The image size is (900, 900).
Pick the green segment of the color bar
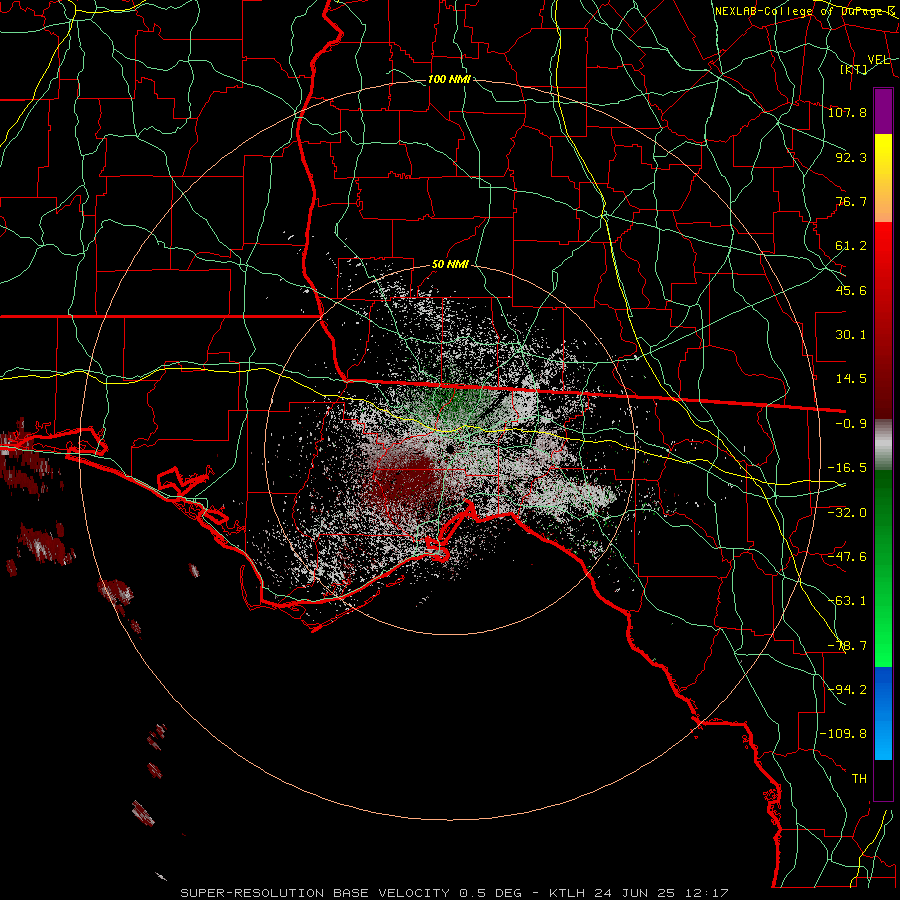[x=883, y=568]
